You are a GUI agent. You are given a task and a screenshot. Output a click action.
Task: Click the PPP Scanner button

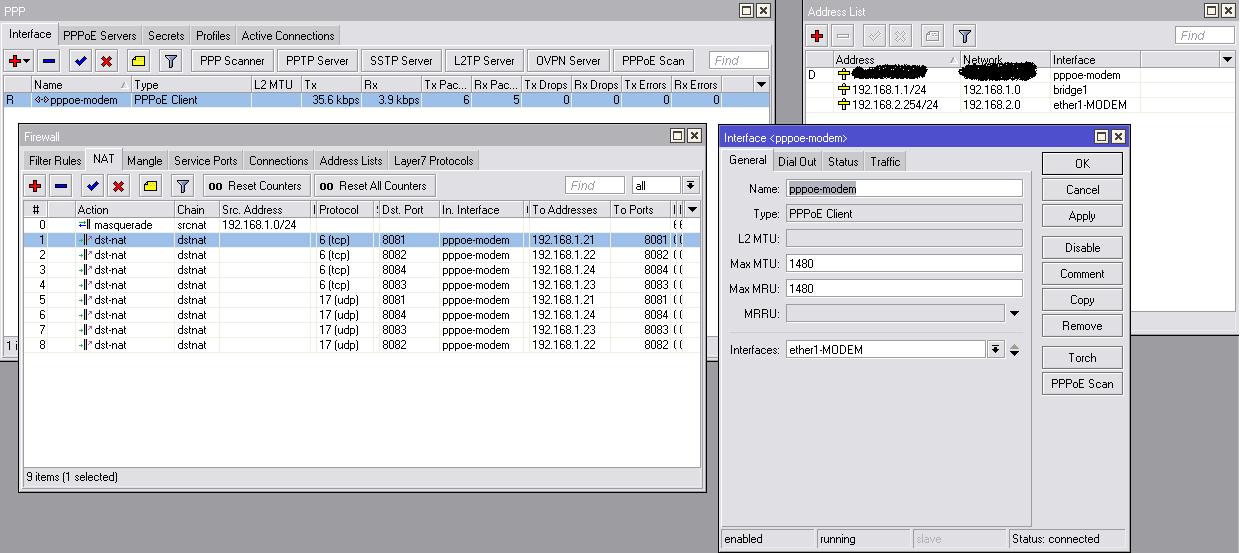(232, 61)
